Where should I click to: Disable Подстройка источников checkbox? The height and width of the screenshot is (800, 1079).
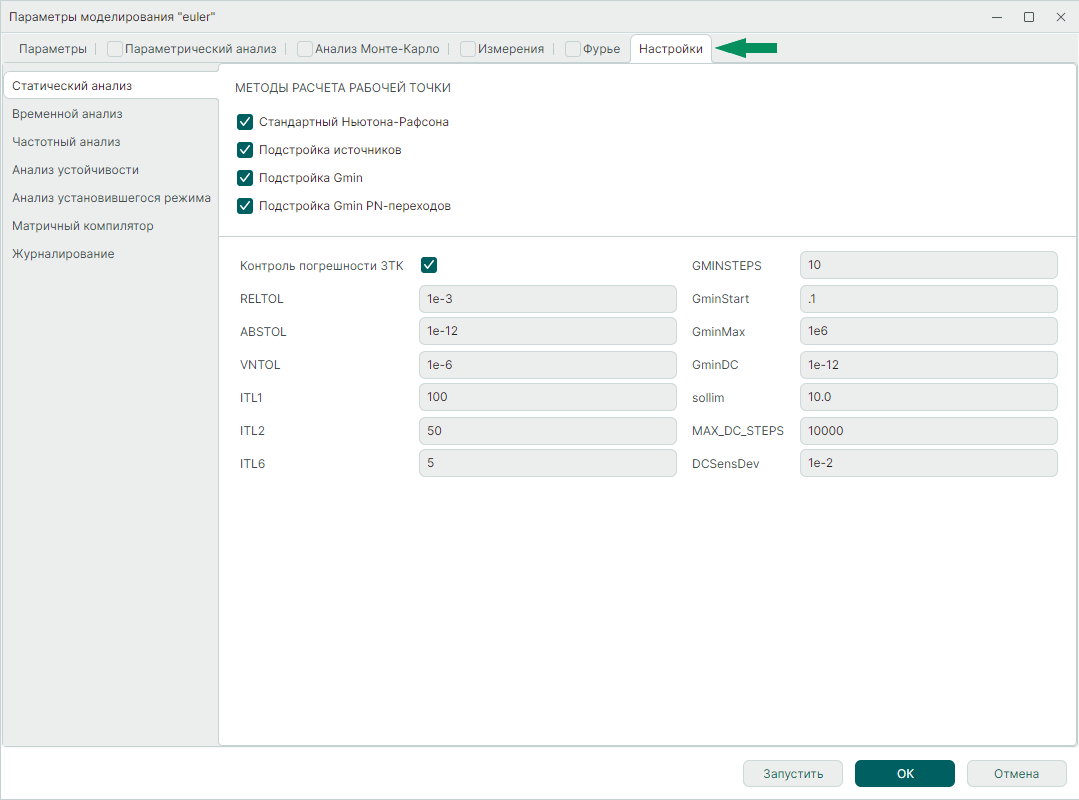[245, 150]
